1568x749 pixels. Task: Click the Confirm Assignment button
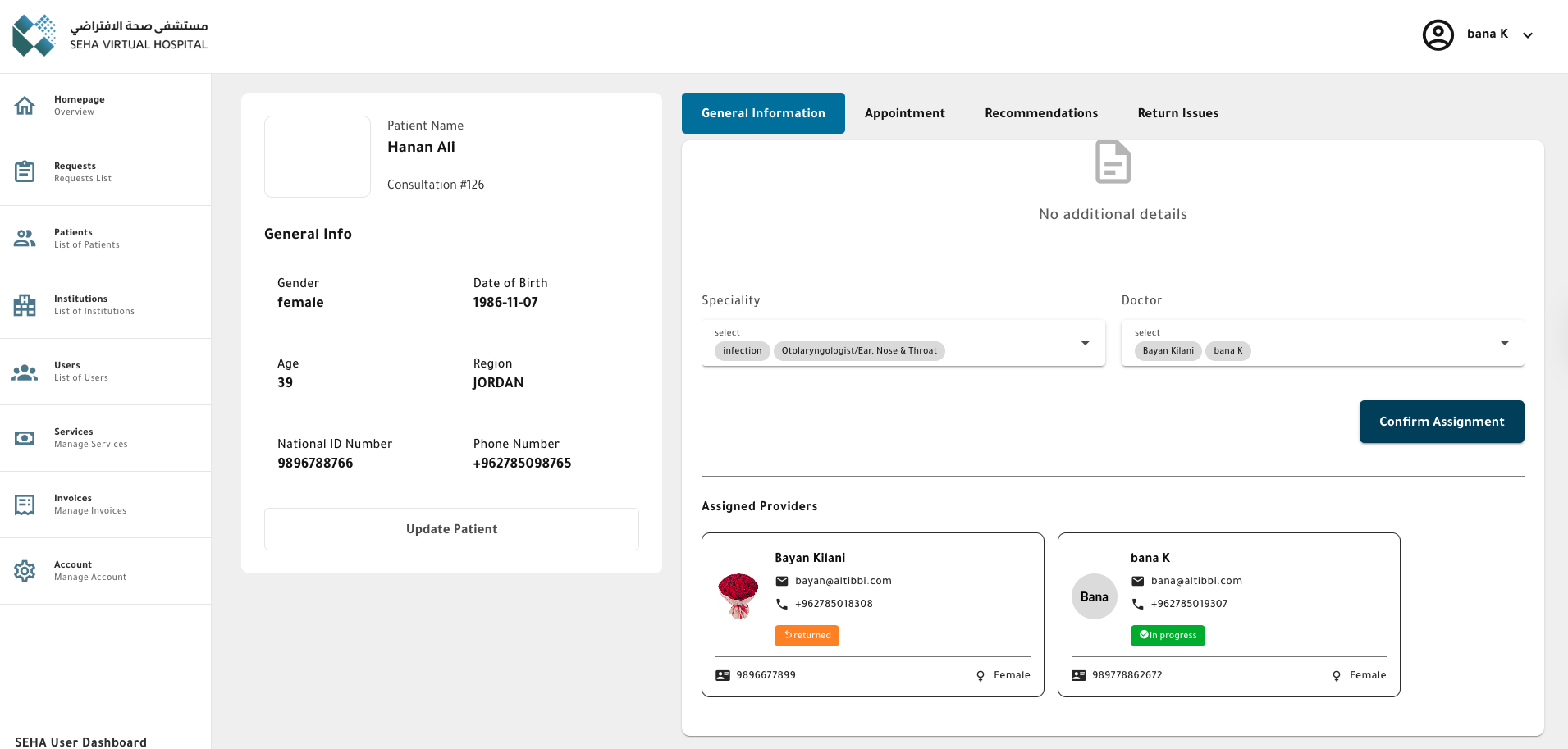1441,422
